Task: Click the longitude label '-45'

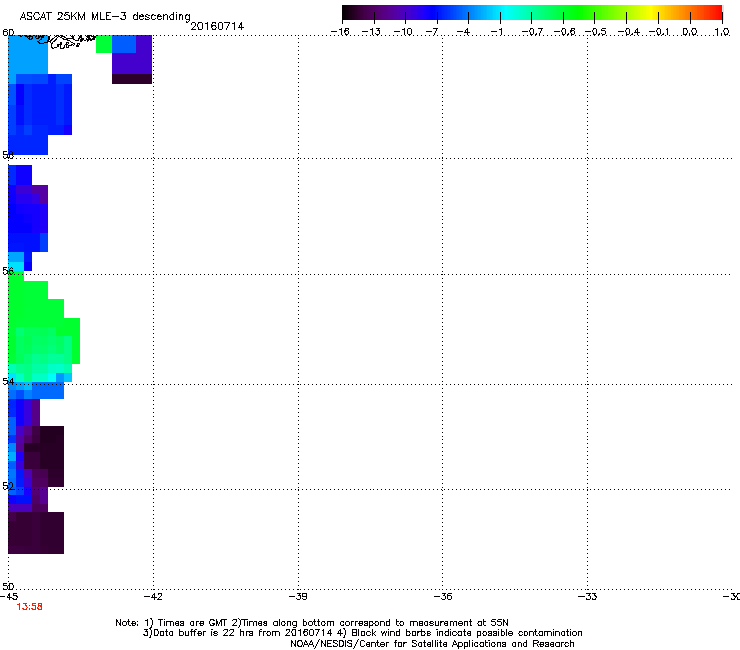Action: pyautogui.click(x=9, y=597)
